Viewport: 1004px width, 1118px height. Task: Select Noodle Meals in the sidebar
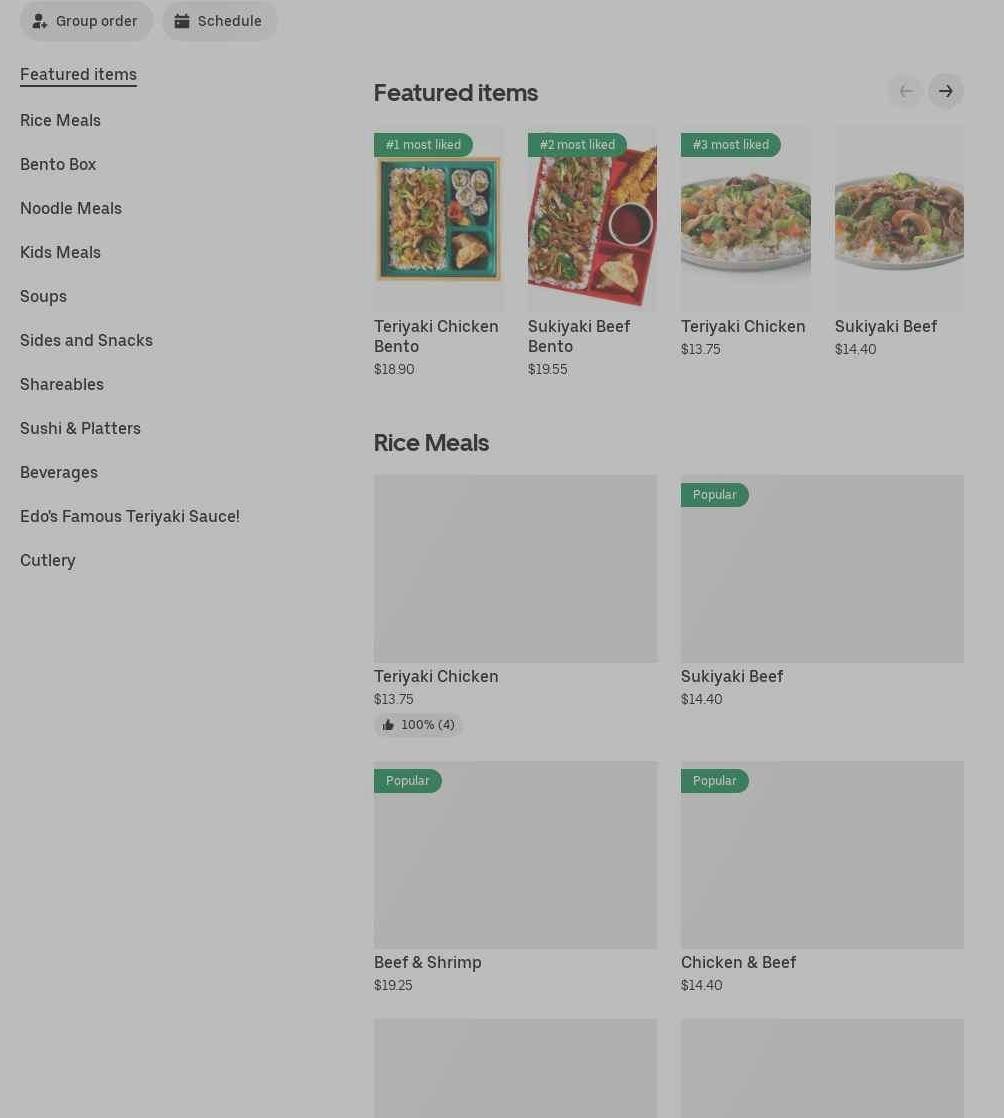pyautogui.click(x=71, y=208)
